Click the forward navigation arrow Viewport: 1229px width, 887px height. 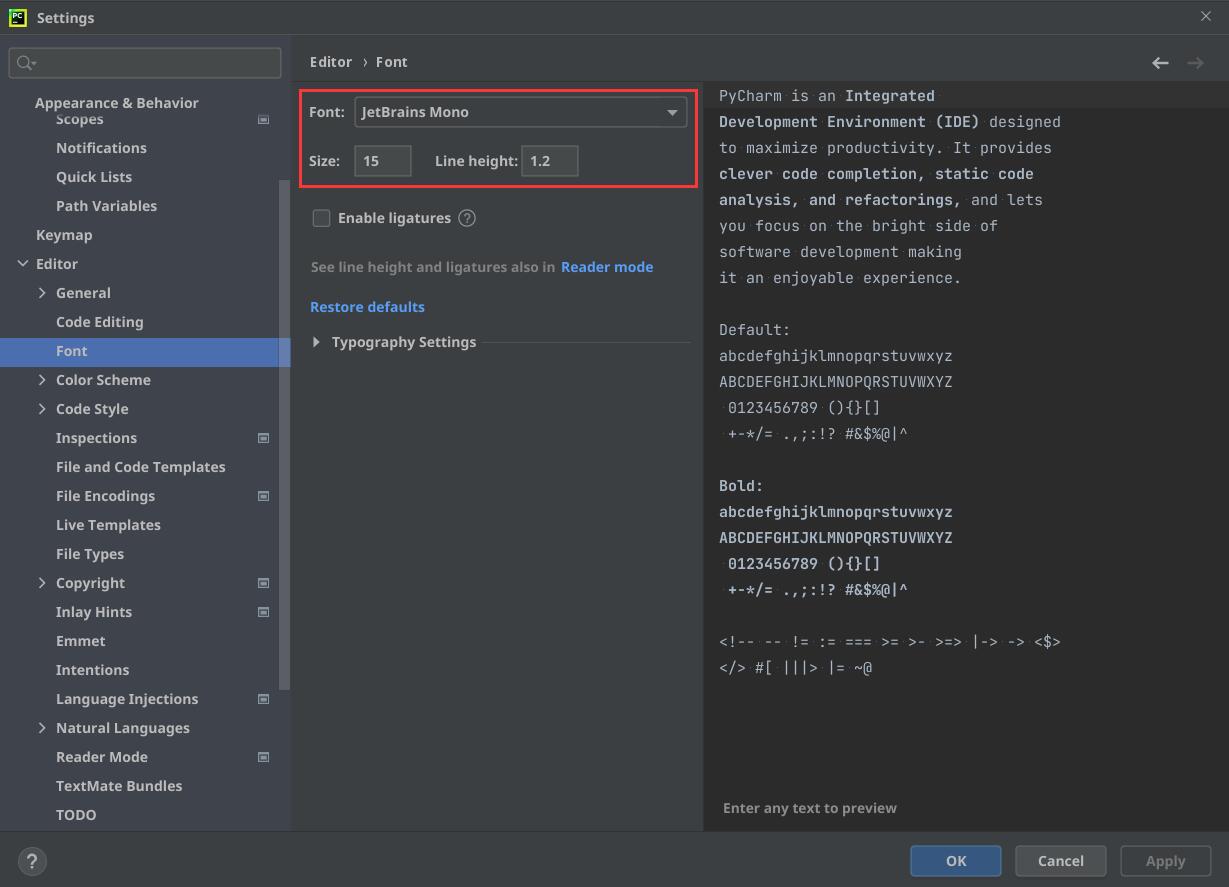coord(1195,63)
